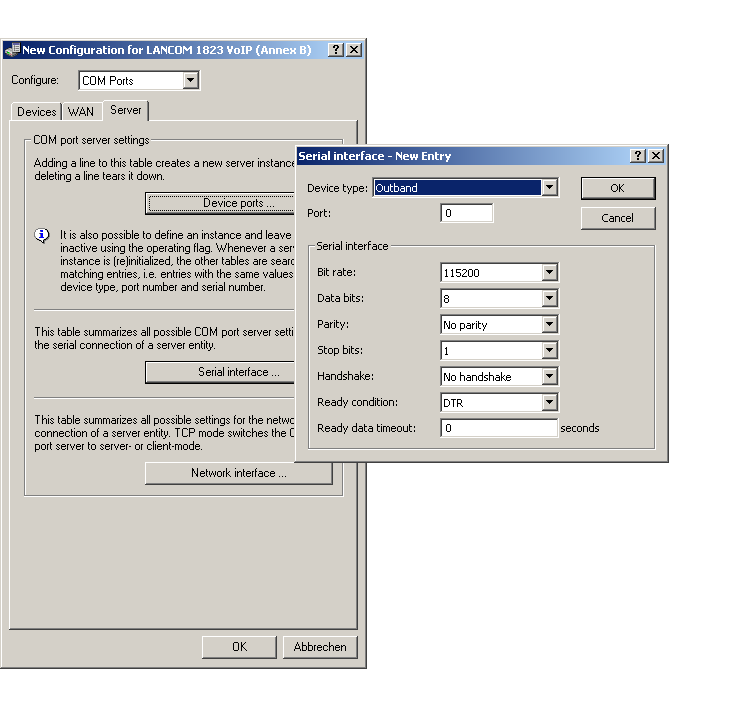Open the Device type dropdown

549,188
